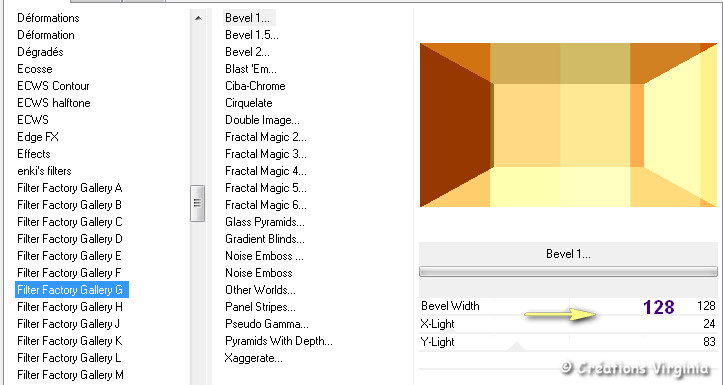Select Ecosse category
The image size is (723, 385).
(x=35, y=69)
